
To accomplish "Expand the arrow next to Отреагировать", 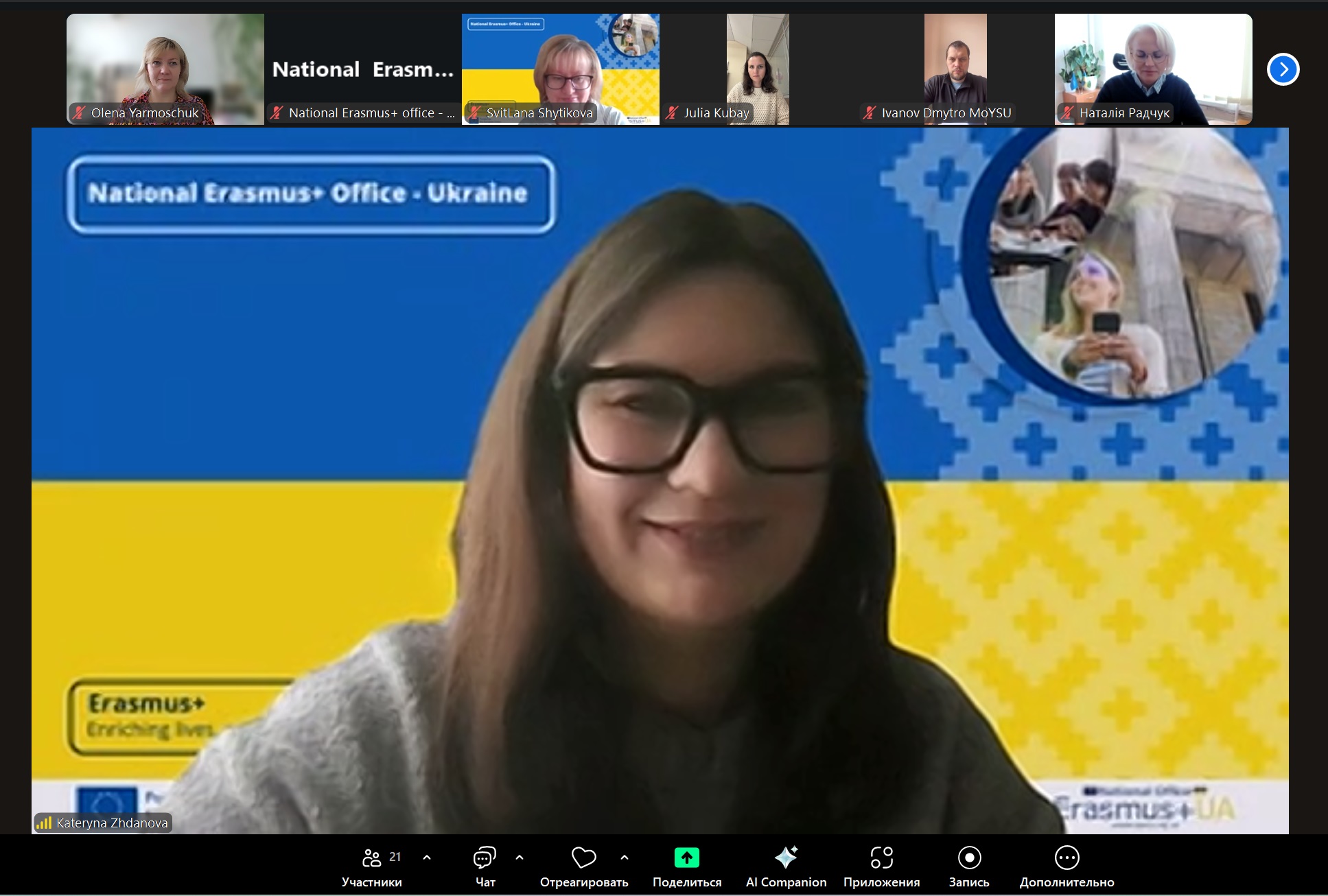I will pos(624,857).
